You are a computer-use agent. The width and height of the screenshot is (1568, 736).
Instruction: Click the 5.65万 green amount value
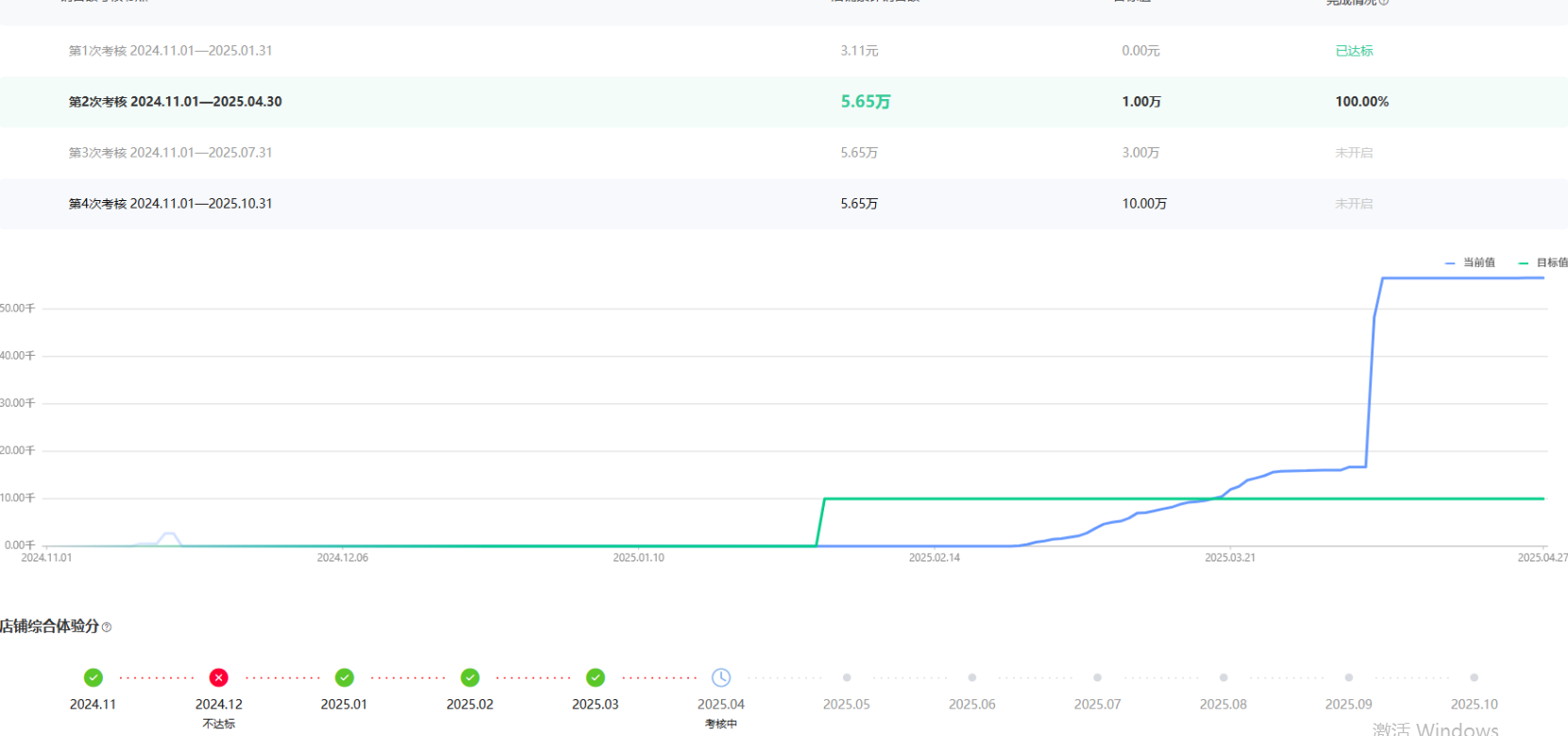point(865,102)
